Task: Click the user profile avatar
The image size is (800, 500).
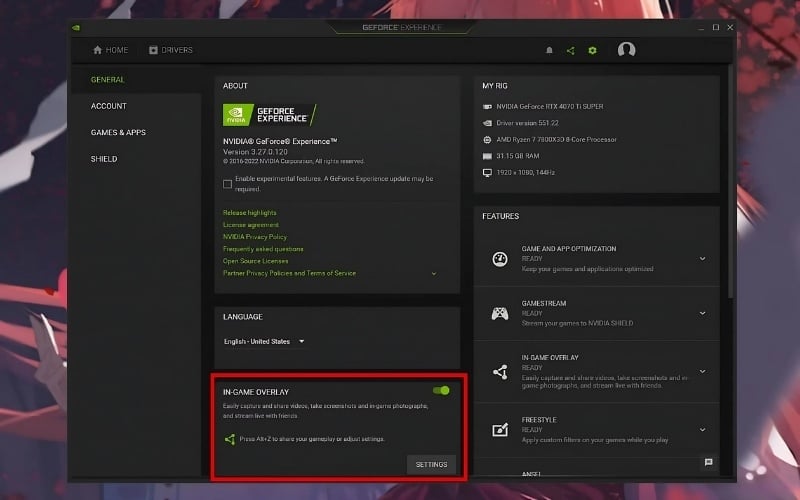Action: click(x=626, y=50)
